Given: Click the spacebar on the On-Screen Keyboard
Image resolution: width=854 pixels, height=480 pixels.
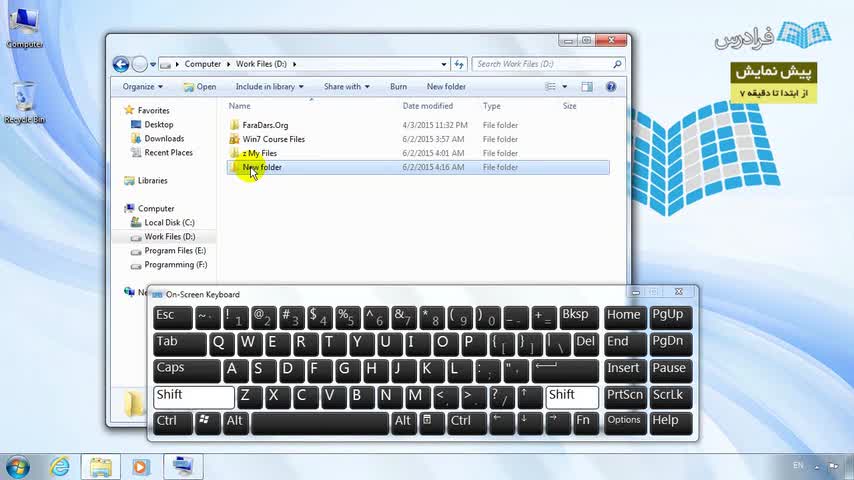Looking at the screenshot, I should click(320, 423).
